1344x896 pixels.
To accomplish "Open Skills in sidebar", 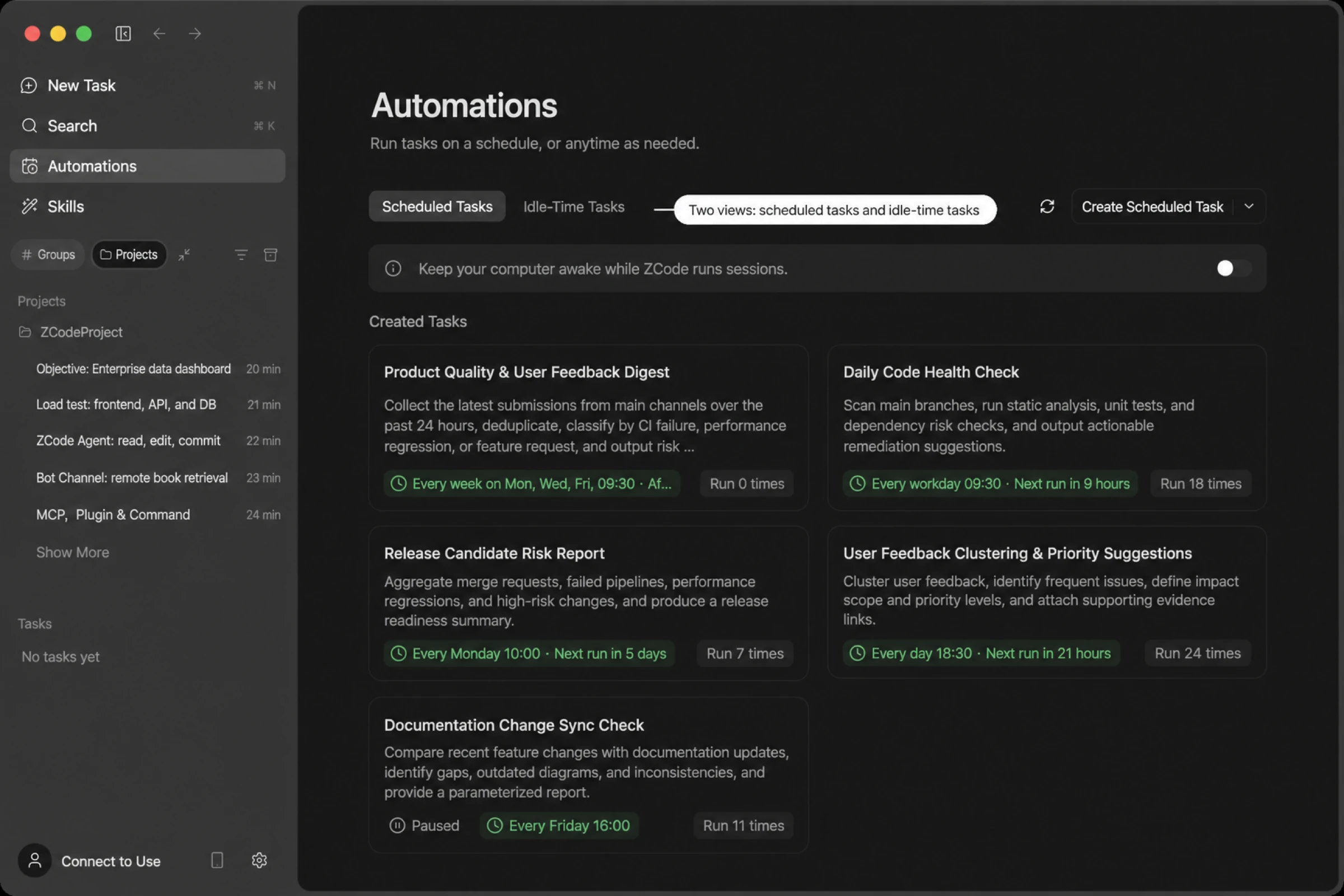I will click(147, 206).
